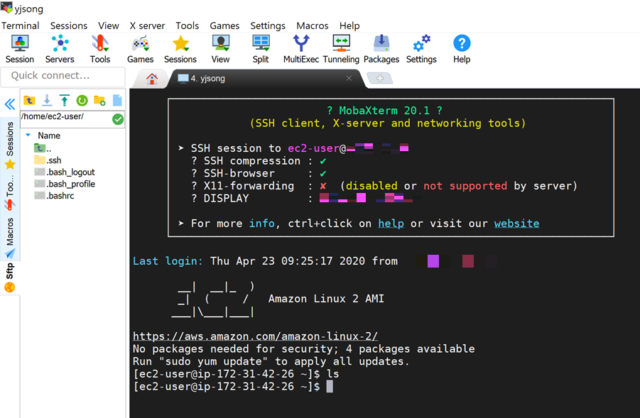Select the .bash_profile file
This screenshot has height=418, width=640.
[64, 184]
